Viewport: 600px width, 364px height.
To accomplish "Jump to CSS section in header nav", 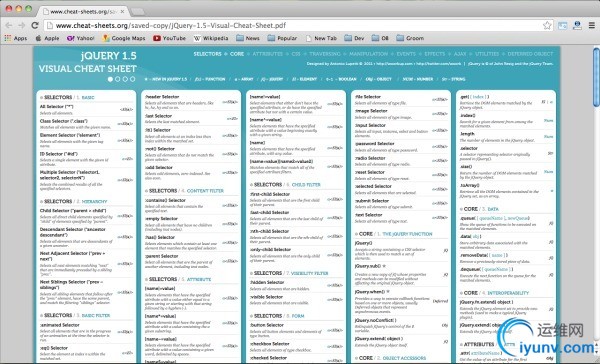I will (x=296, y=54).
